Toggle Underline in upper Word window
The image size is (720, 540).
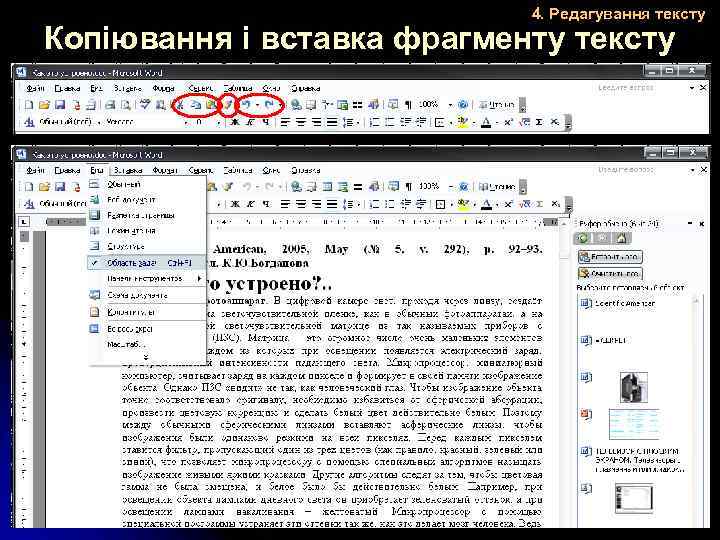[x=266, y=122]
